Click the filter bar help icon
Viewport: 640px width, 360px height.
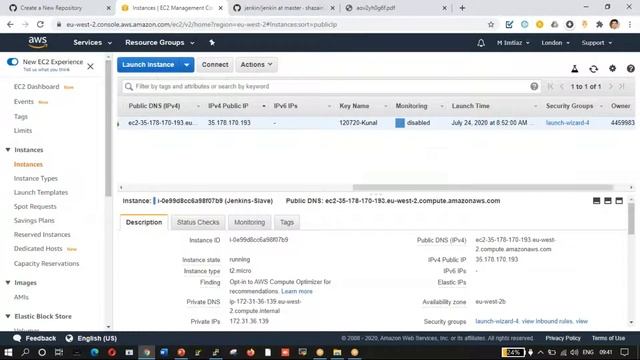pyautogui.click(x=534, y=86)
